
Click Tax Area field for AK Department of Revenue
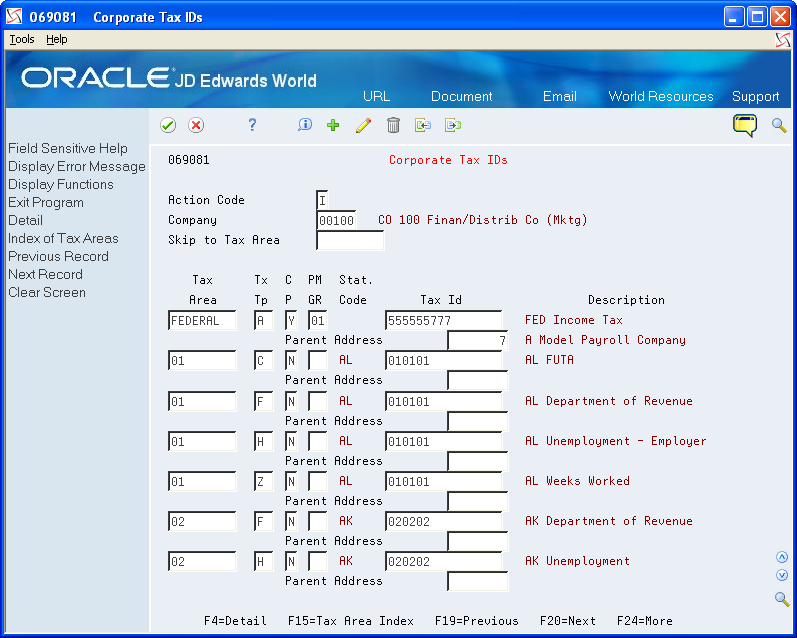click(x=202, y=521)
